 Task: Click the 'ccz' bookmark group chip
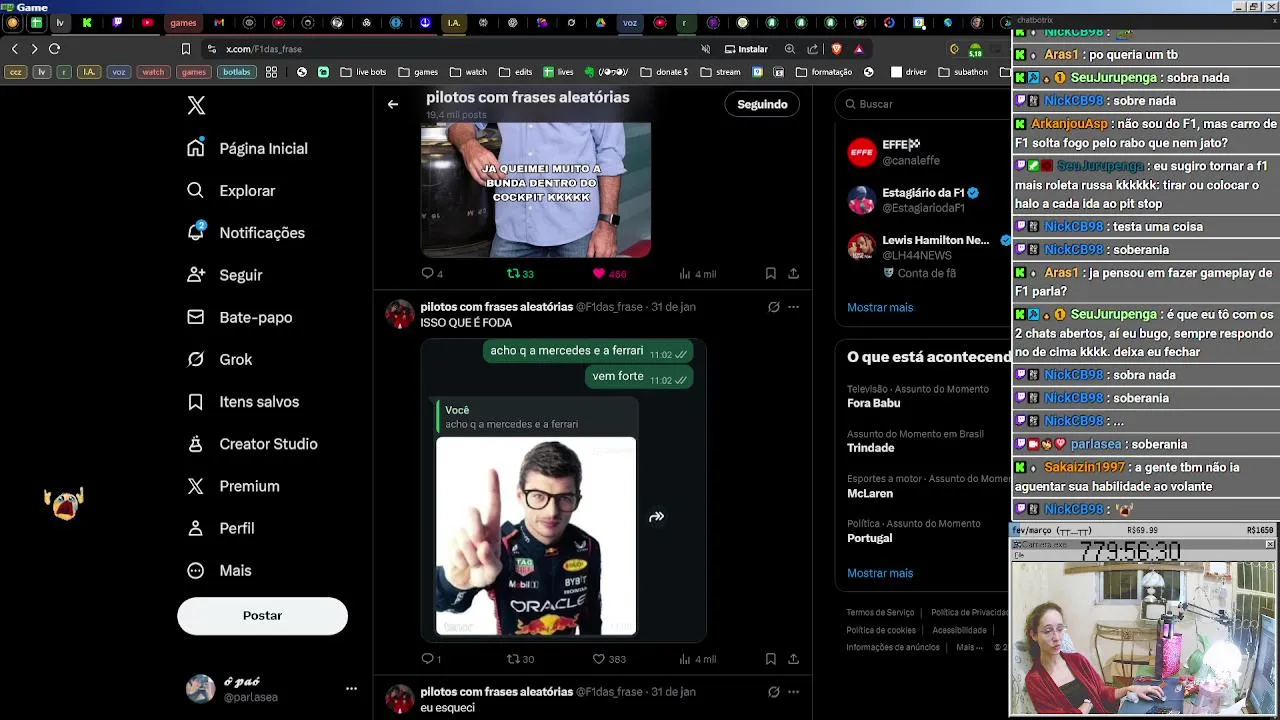[x=15, y=72]
